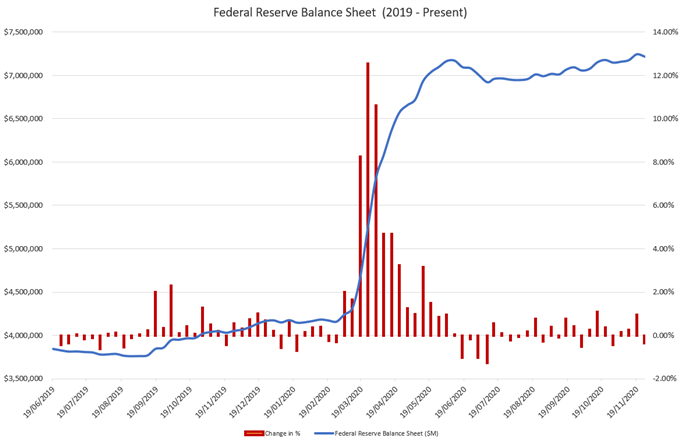680x443 pixels.
Task: Click the 19/04/2020 date label
Action: (382, 402)
